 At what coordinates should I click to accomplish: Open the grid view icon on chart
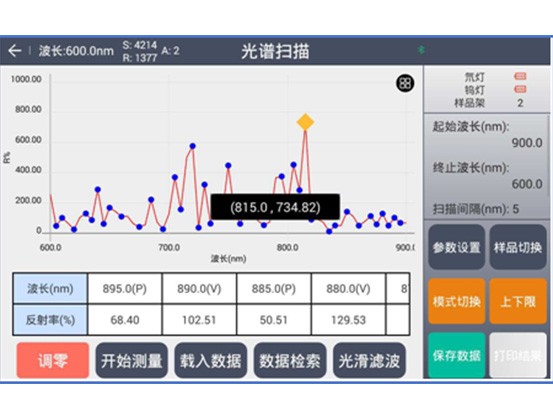tap(405, 83)
